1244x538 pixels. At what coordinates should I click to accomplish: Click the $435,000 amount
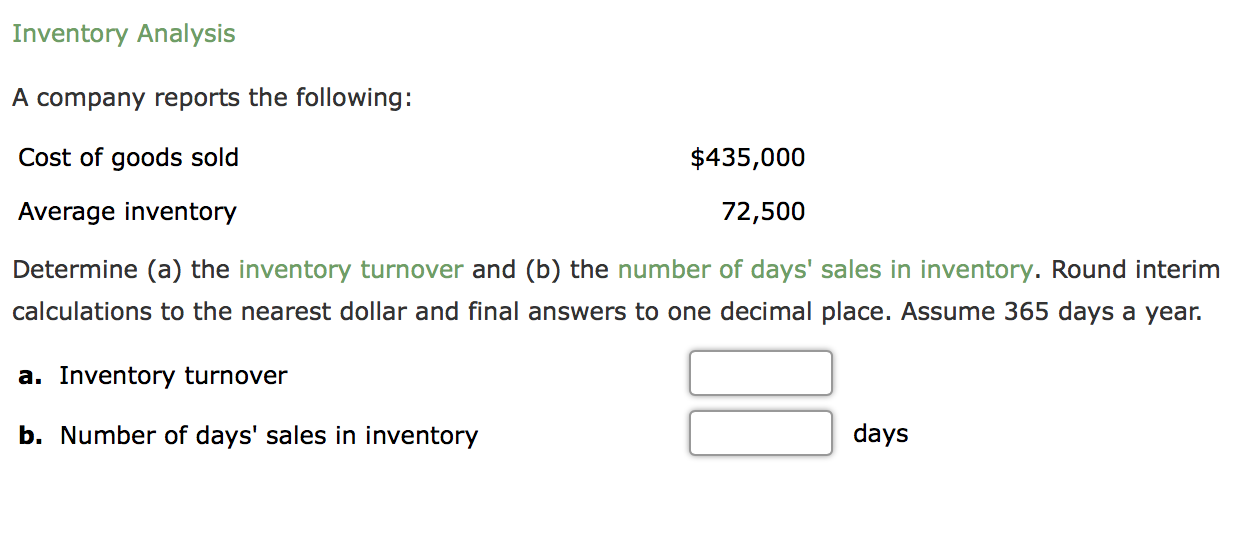(747, 158)
